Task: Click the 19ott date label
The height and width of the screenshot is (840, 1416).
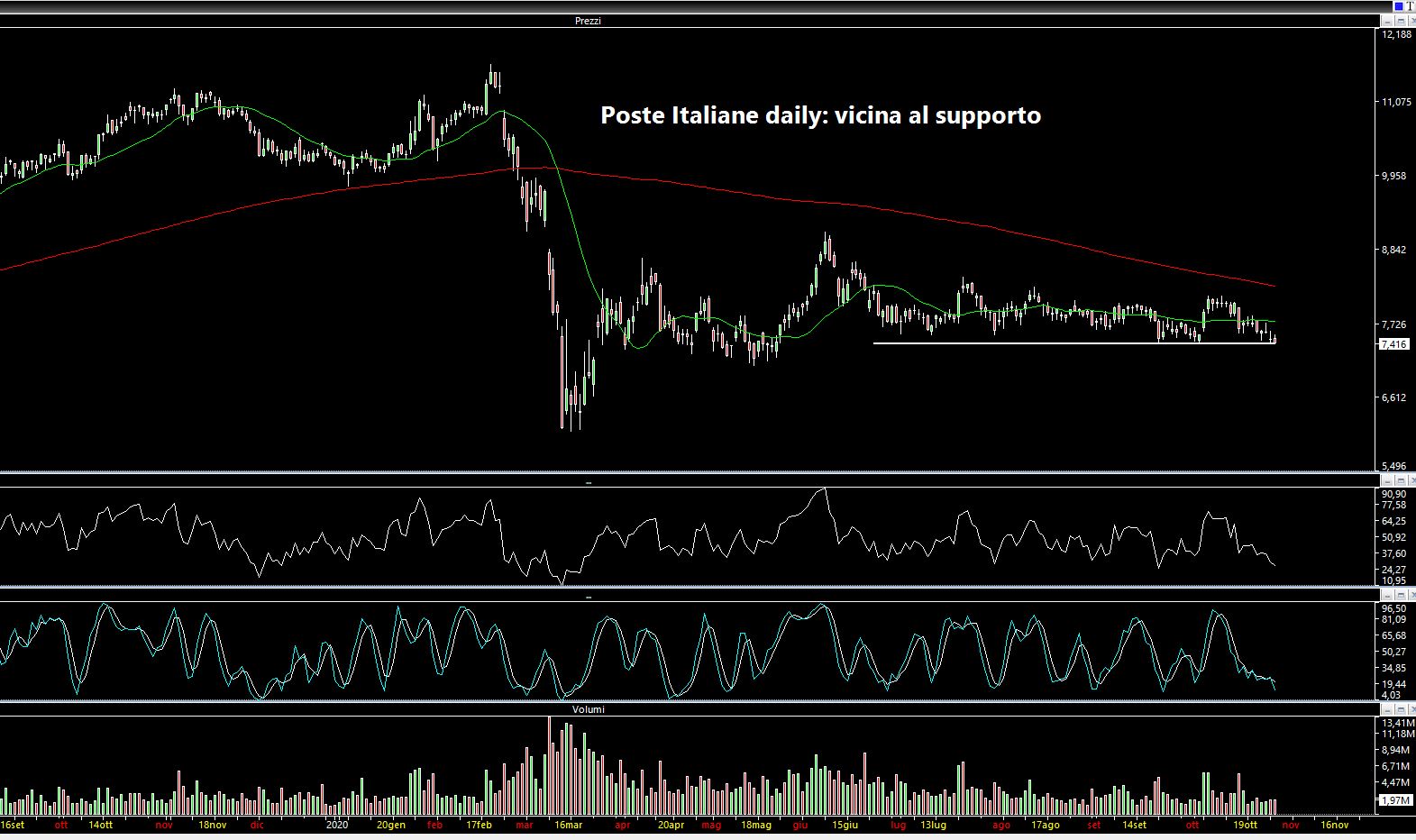Action: click(x=1245, y=825)
